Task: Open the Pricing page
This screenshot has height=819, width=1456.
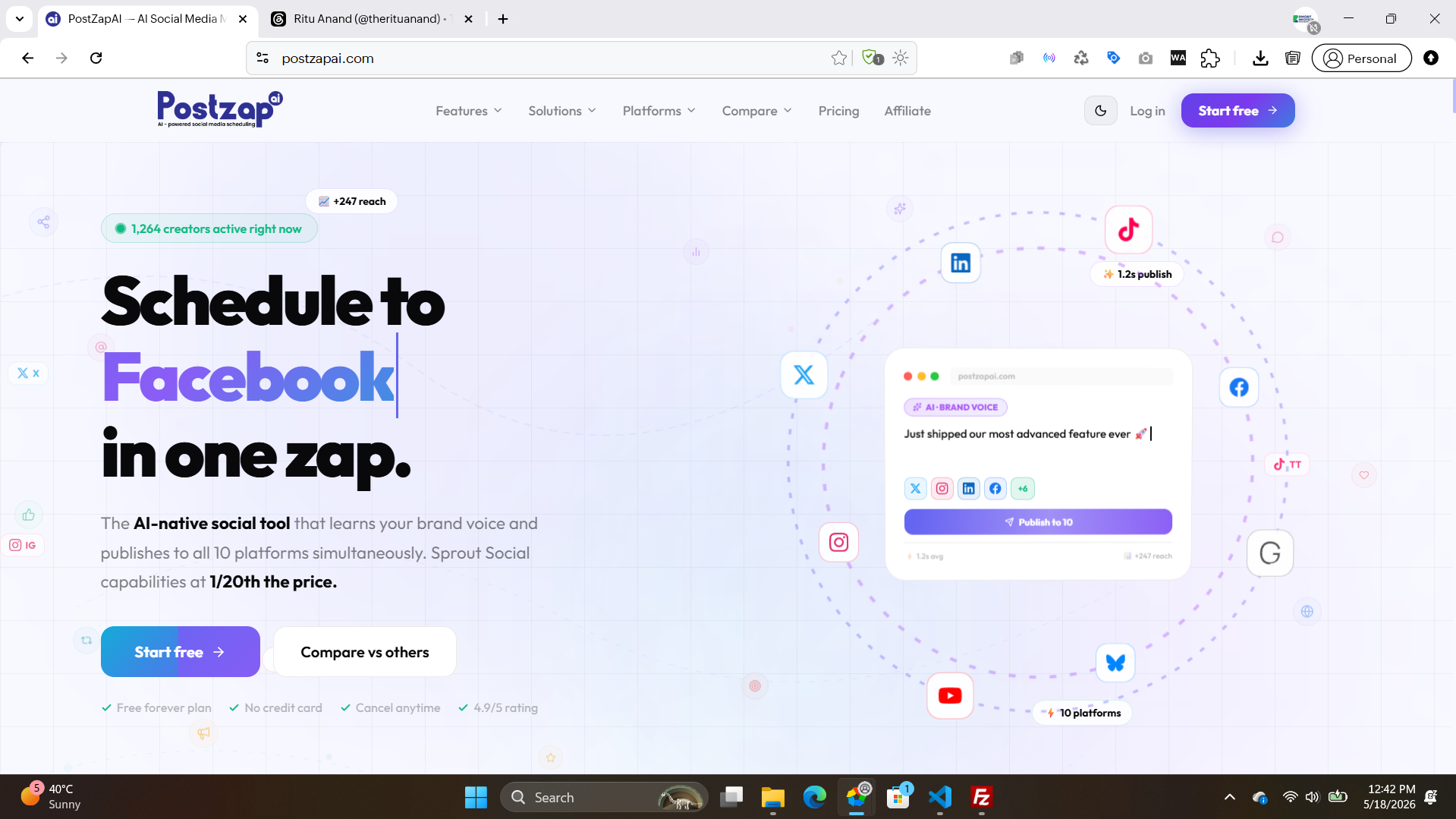Action: point(838,111)
